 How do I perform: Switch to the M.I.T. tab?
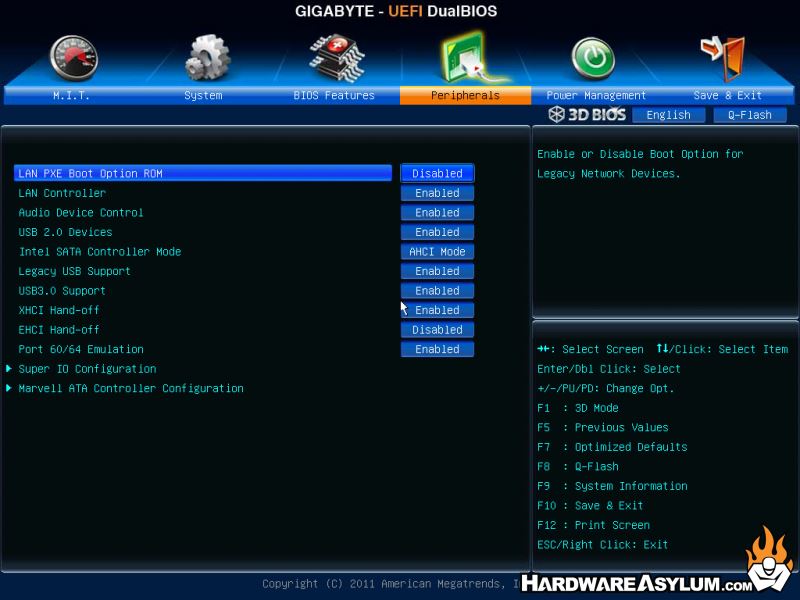click(x=71, y=95)
